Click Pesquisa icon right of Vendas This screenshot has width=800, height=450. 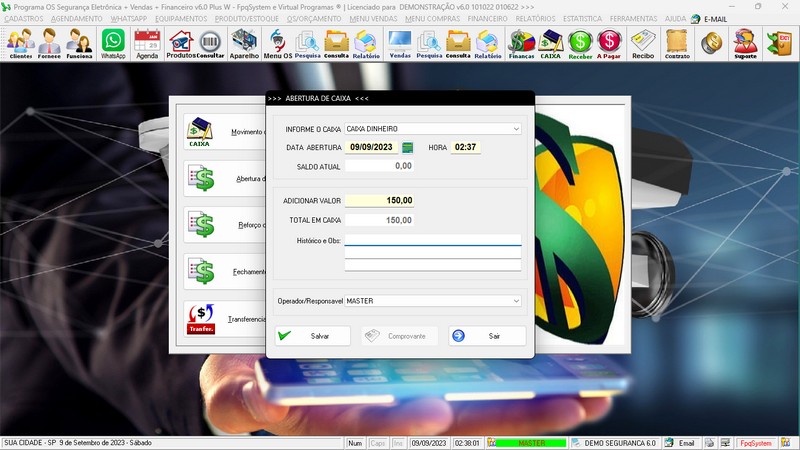[429, 44]
